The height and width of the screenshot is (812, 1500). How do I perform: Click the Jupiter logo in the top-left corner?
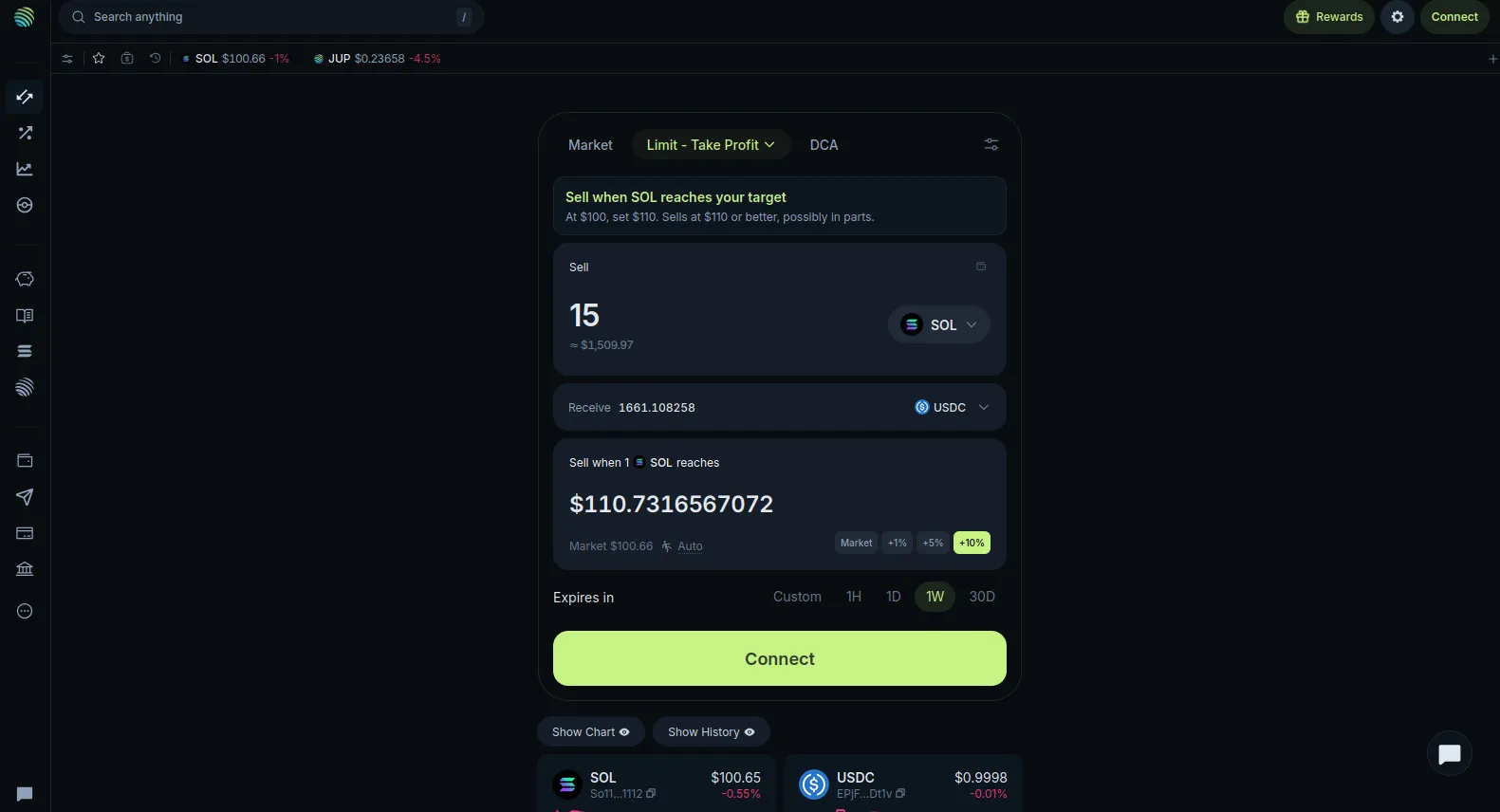[x=25, y=17]
